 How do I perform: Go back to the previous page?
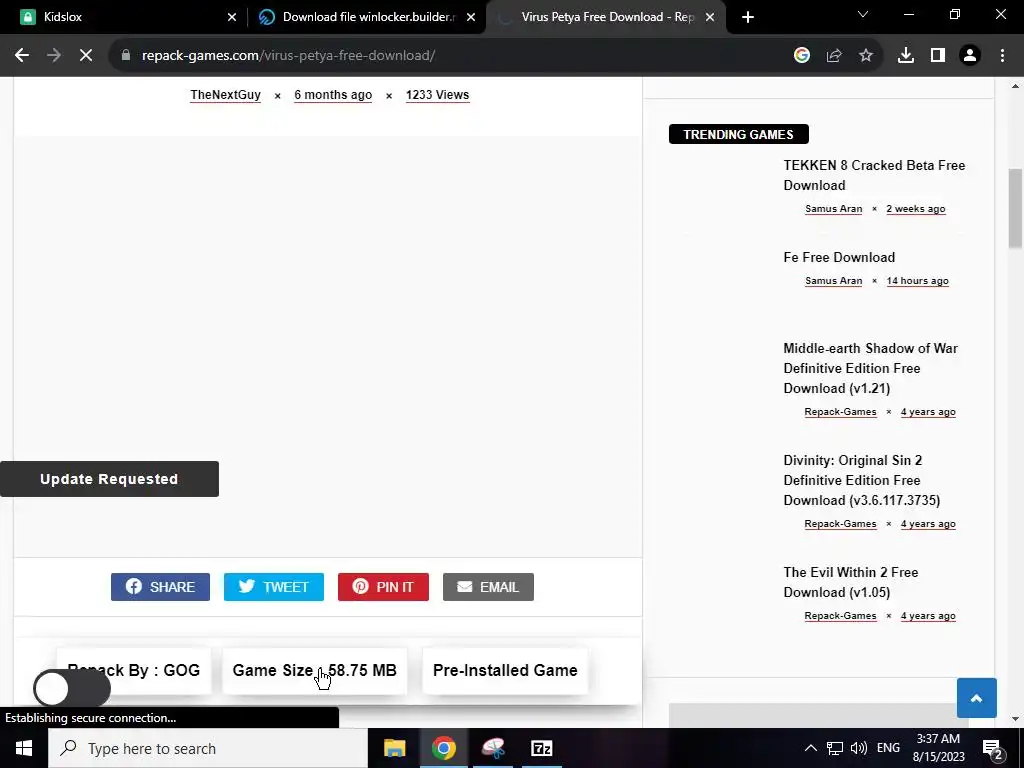click(x=22, y=56)
